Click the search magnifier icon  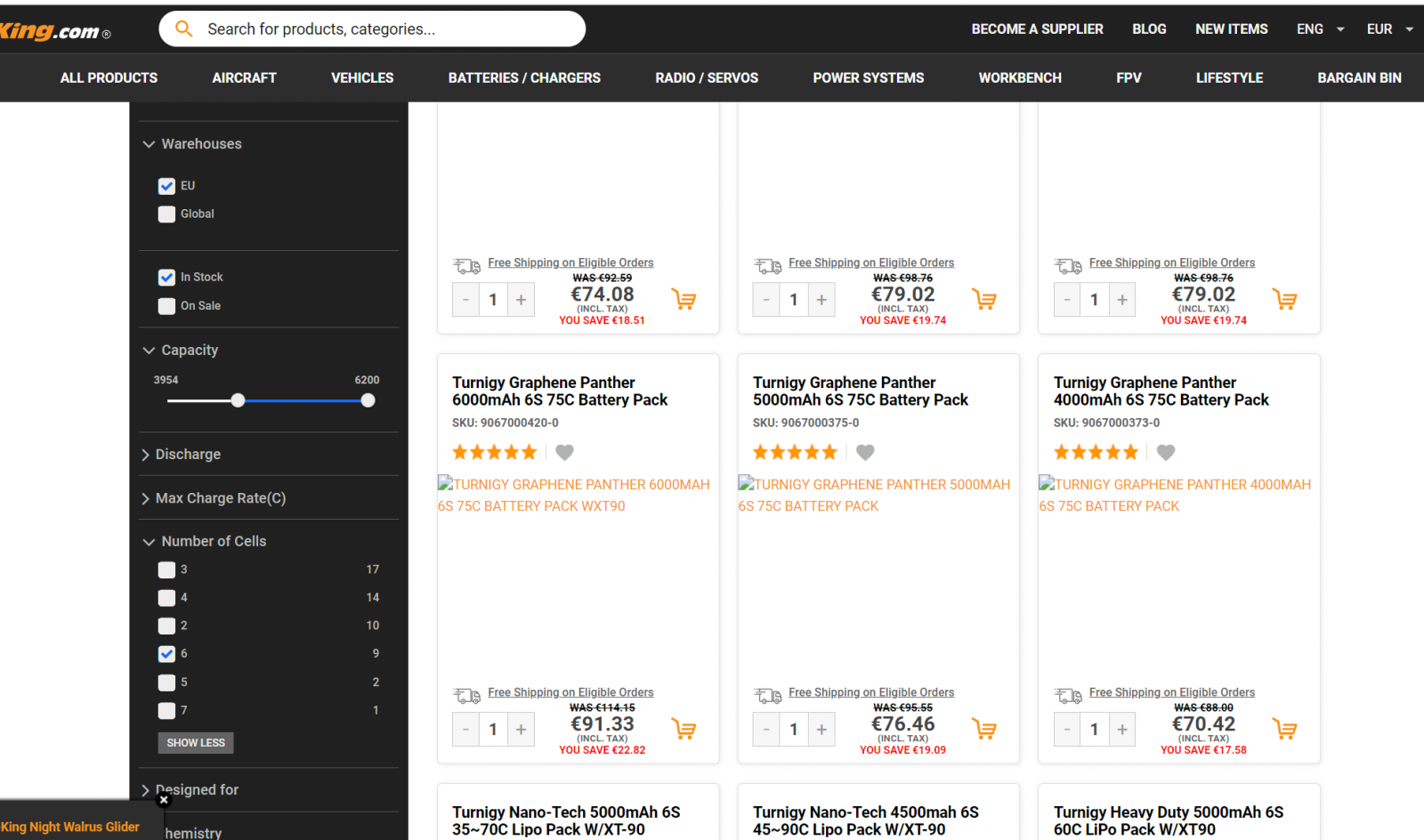click(x=184, y=28)
